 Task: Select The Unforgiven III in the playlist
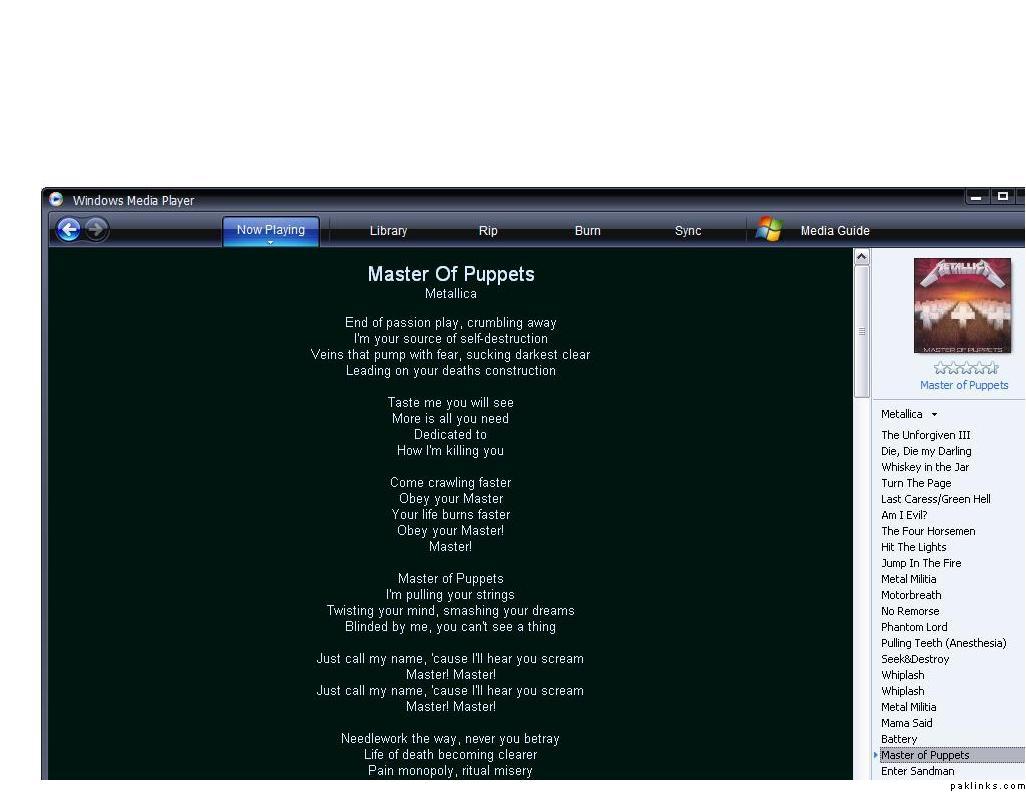[x=925, y=435]
